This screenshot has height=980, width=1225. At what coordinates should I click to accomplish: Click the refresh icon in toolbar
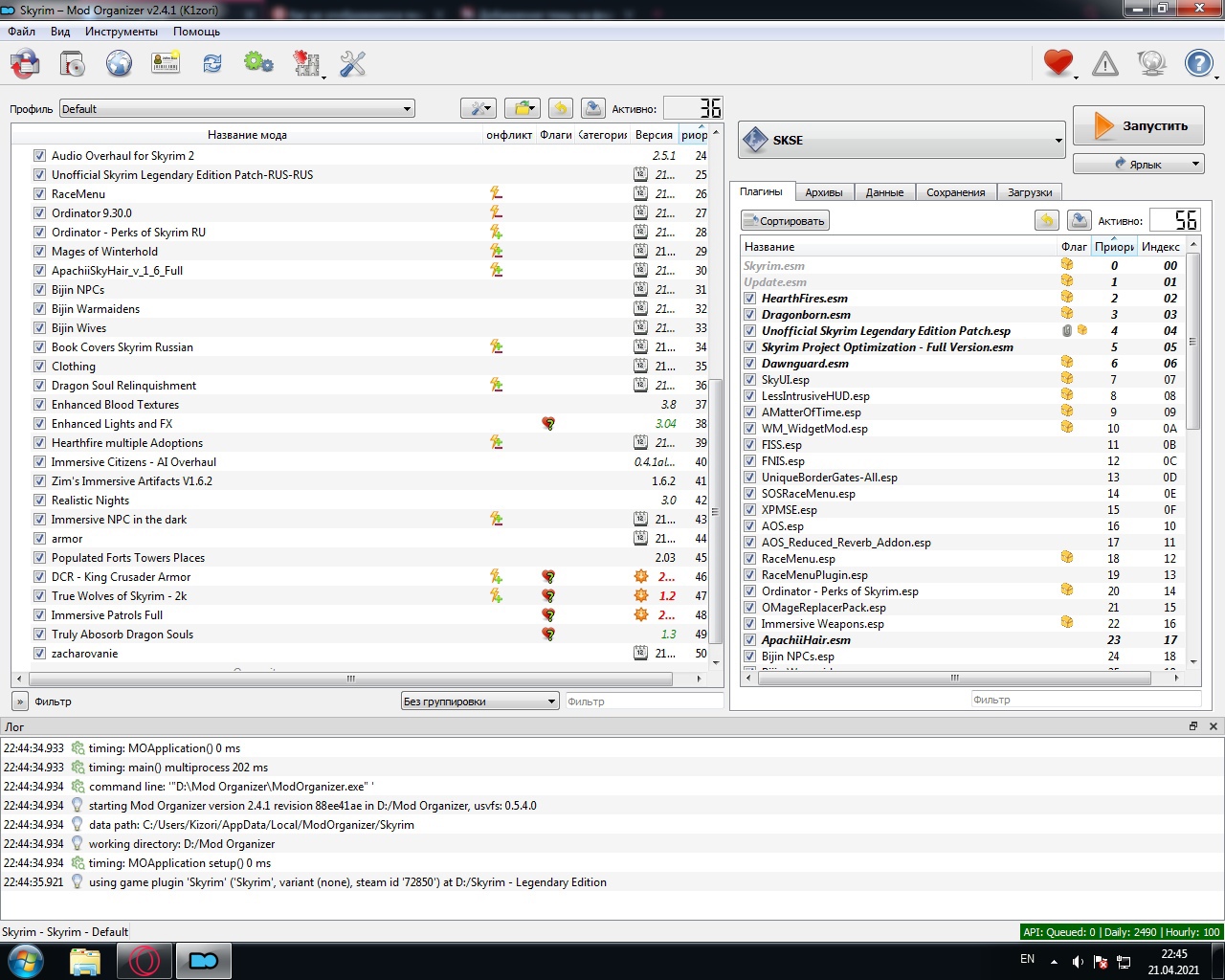click(x=212, y=64)
